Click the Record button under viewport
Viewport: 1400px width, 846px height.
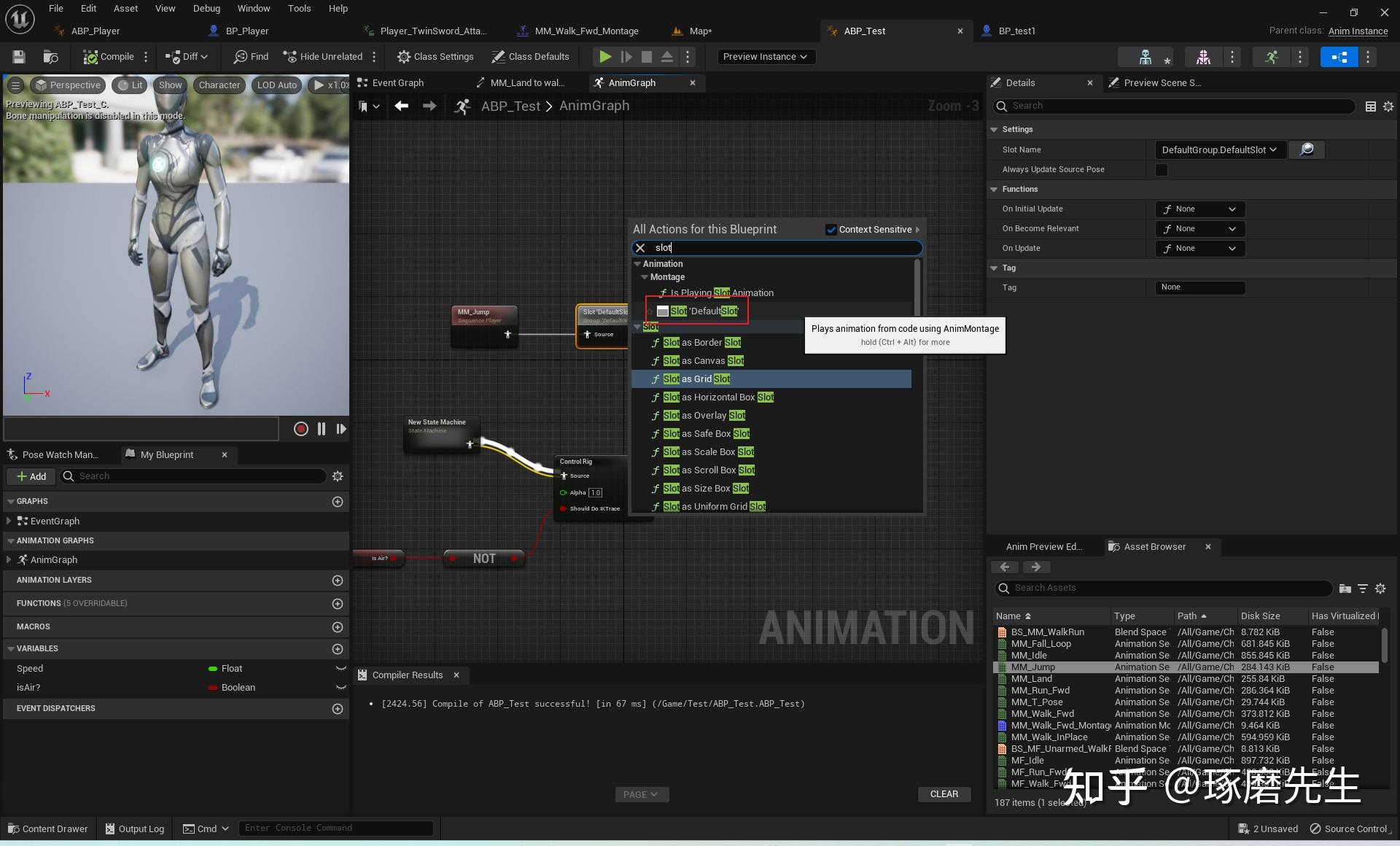pyautogui.click(x=300, y=429)
